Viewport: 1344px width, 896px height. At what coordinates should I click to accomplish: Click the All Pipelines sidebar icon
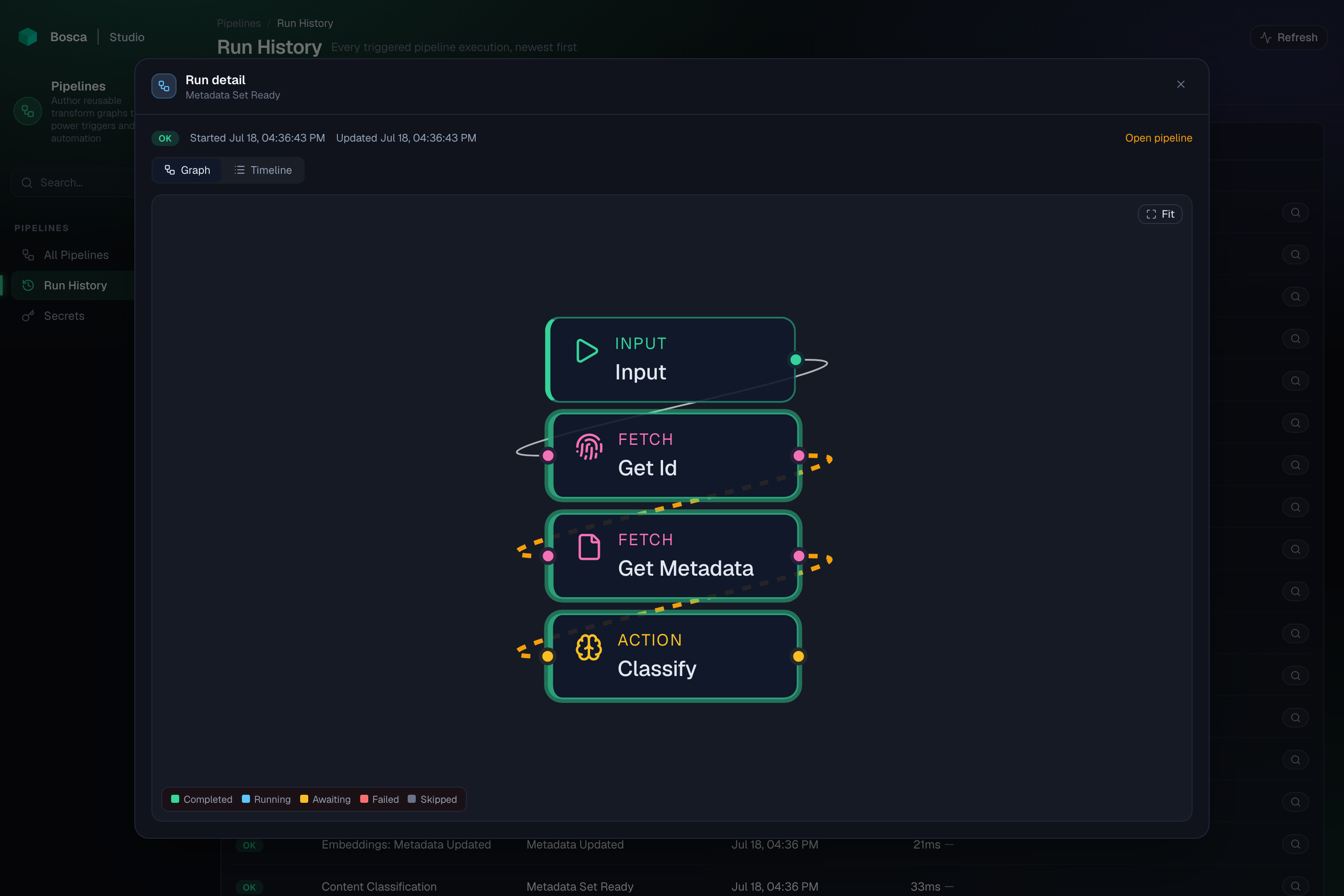tap(28, 255)
